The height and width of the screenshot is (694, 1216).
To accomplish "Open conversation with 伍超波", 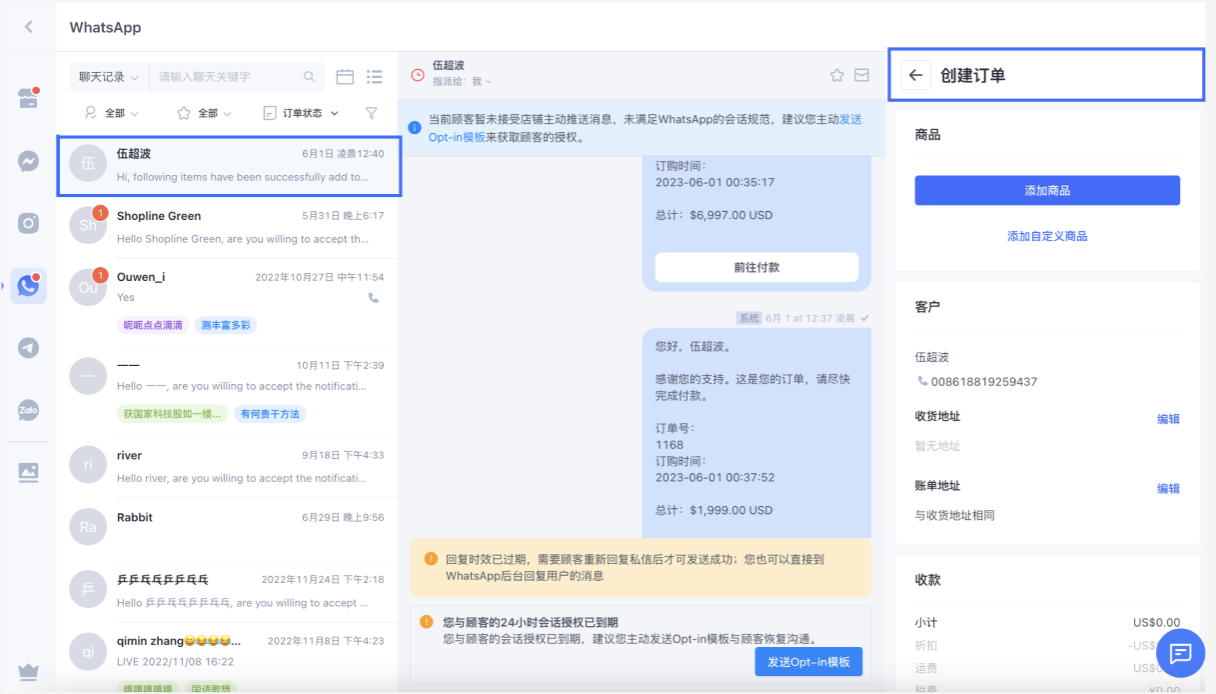I will pyautogui.click(x=228, y=165).
